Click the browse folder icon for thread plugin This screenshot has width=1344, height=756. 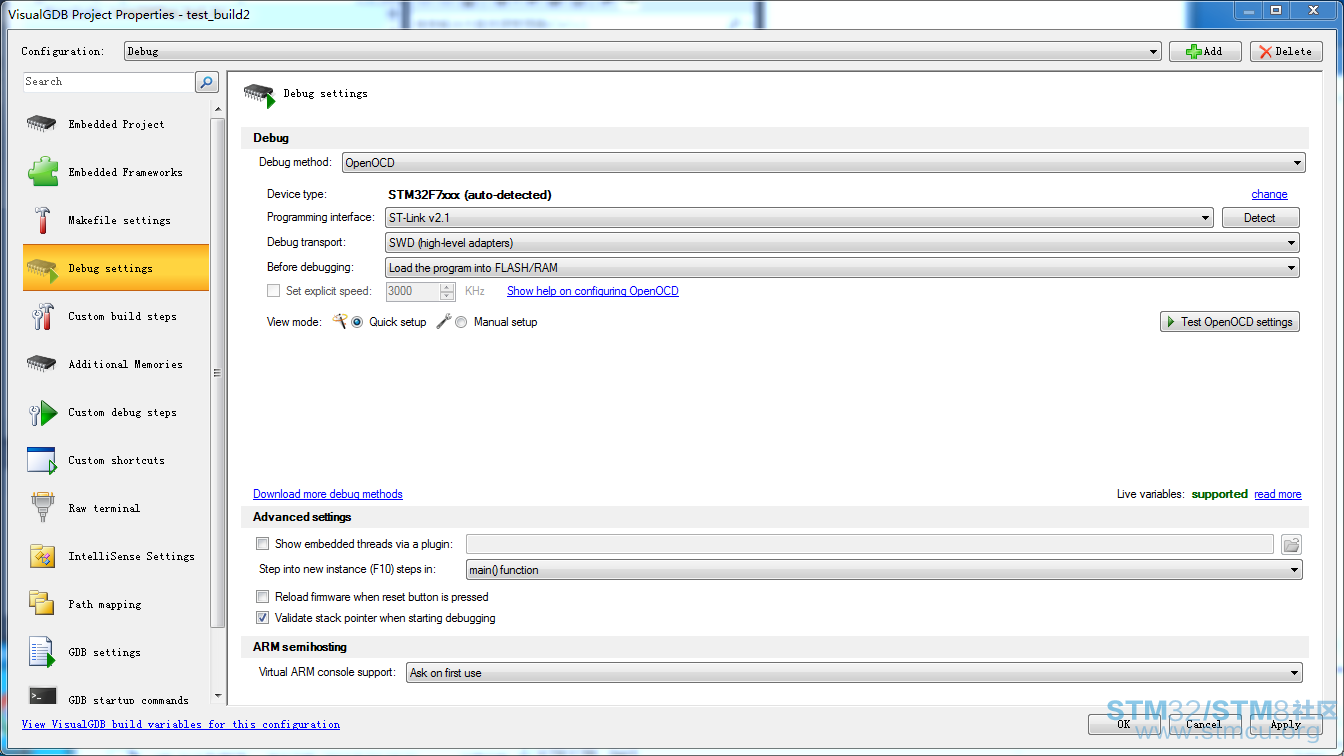[x=1291, y=544]
